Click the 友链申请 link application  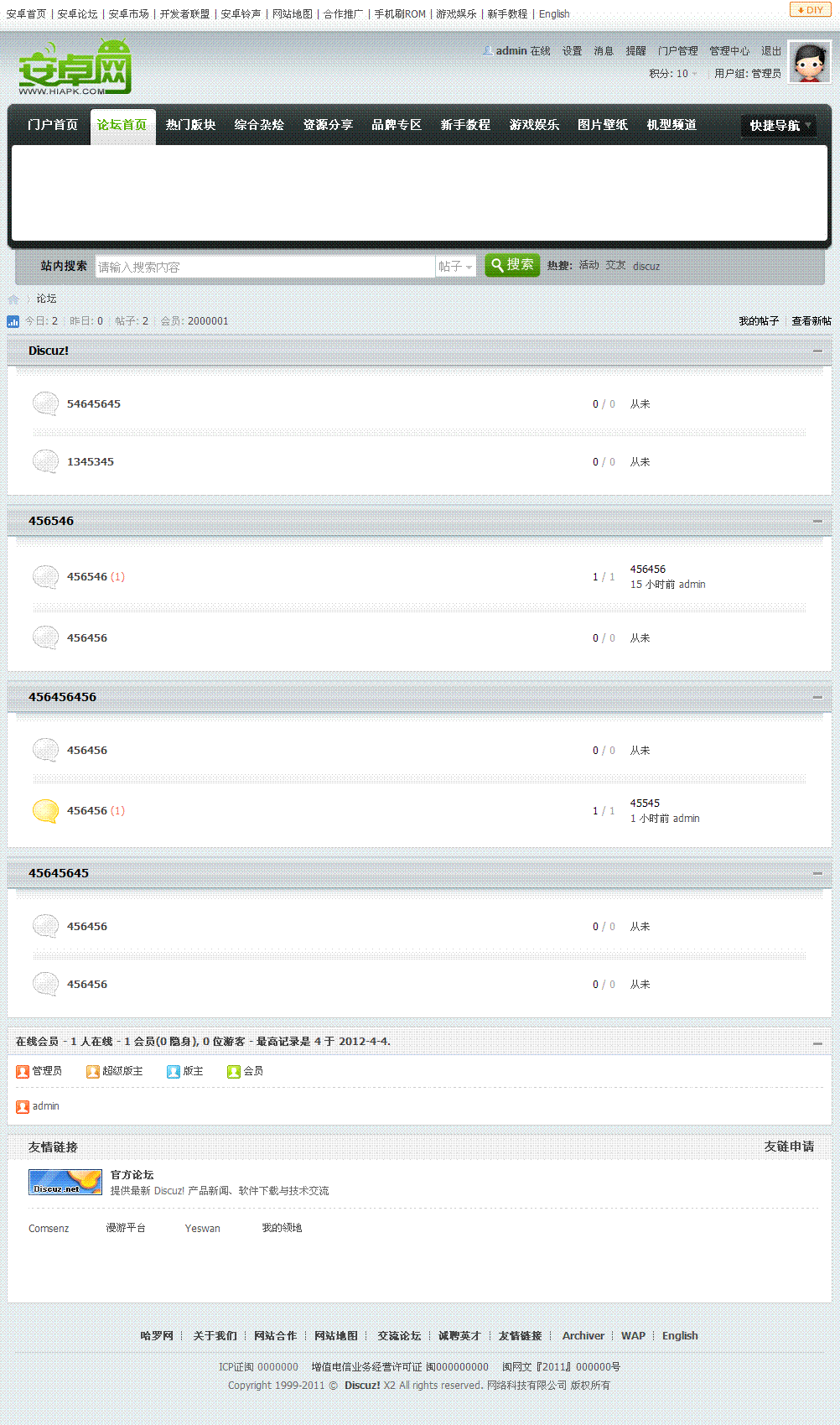[x=789, y=1147]
